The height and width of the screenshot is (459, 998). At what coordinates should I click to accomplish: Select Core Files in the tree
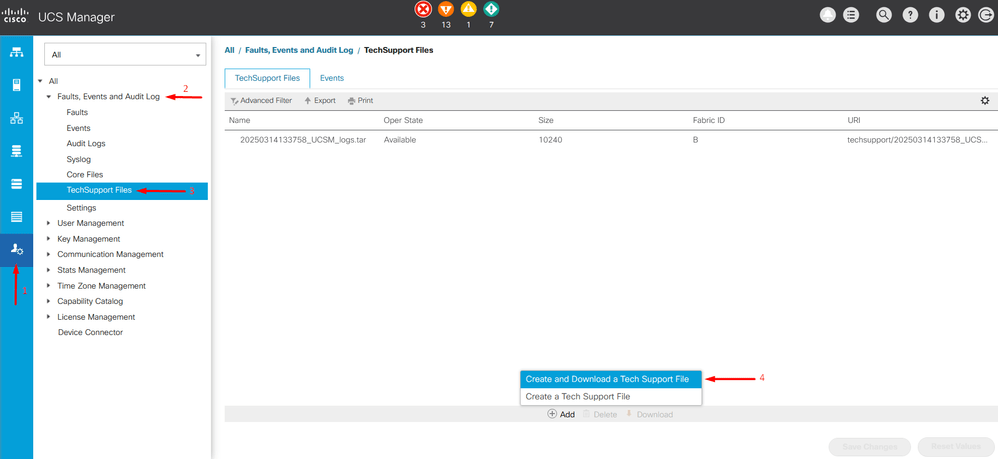85,174
